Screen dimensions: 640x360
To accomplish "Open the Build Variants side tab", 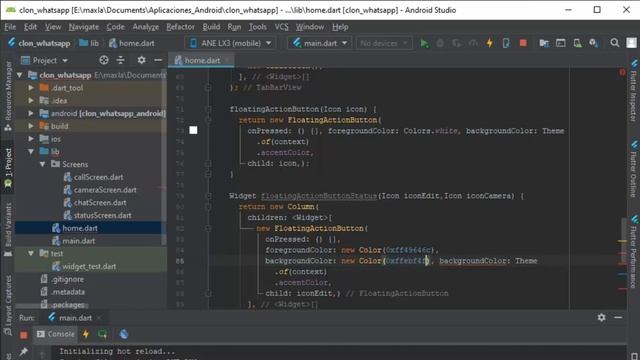I will click(x=8, y=229).
